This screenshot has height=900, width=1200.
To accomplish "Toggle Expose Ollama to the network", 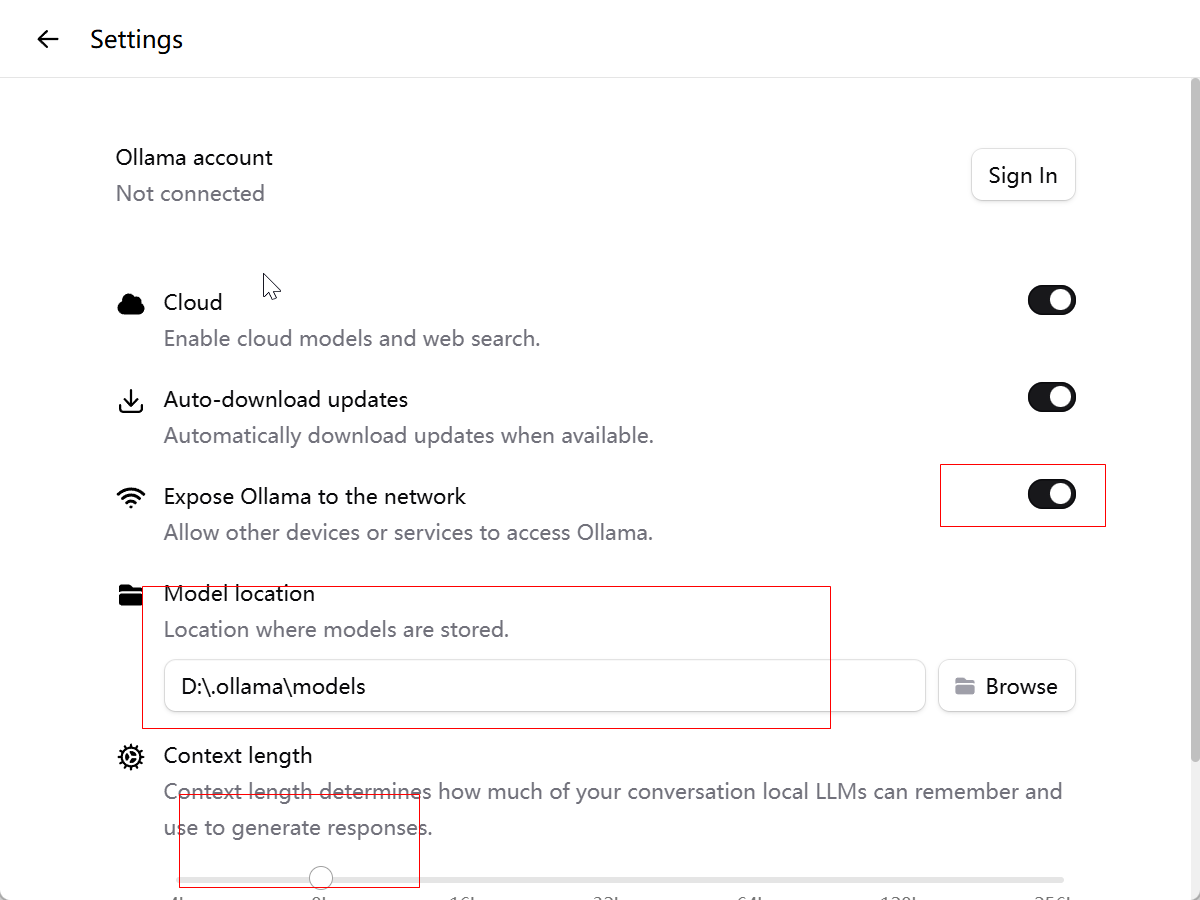I will click(x=1052, y=494).
